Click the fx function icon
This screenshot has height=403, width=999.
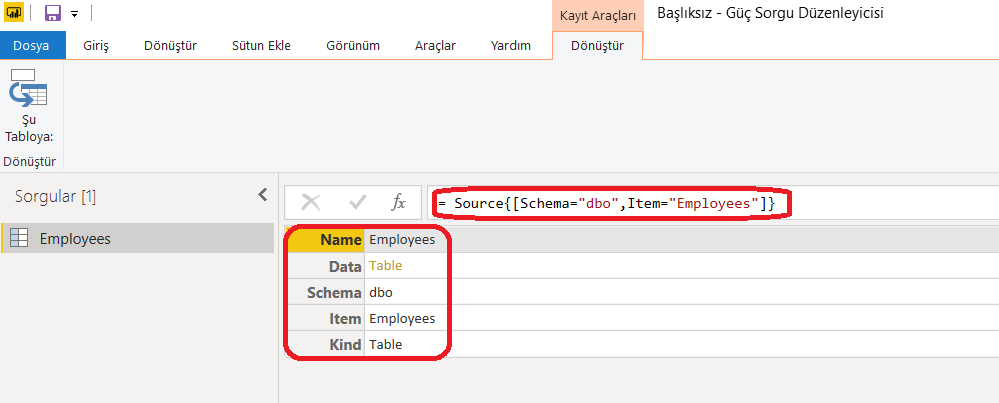[x=398, y=202]
